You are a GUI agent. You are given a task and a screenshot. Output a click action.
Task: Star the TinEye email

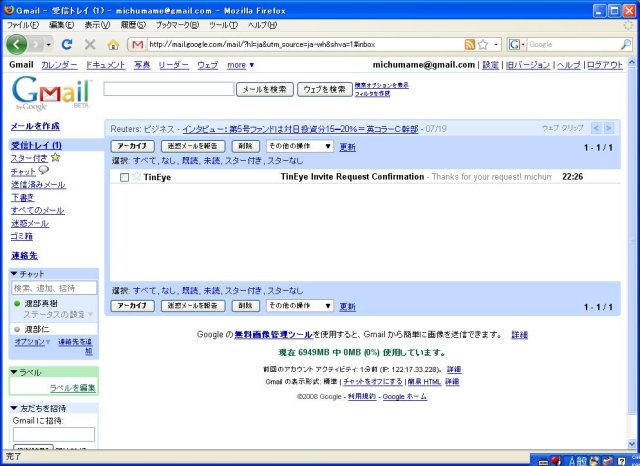(x=136, y=176)
